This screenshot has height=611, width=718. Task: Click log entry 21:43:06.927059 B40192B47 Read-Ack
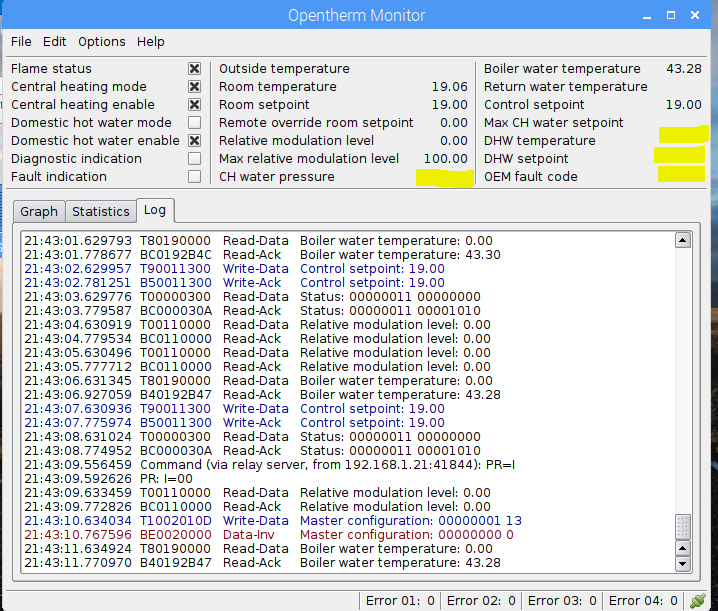(262, 394)
